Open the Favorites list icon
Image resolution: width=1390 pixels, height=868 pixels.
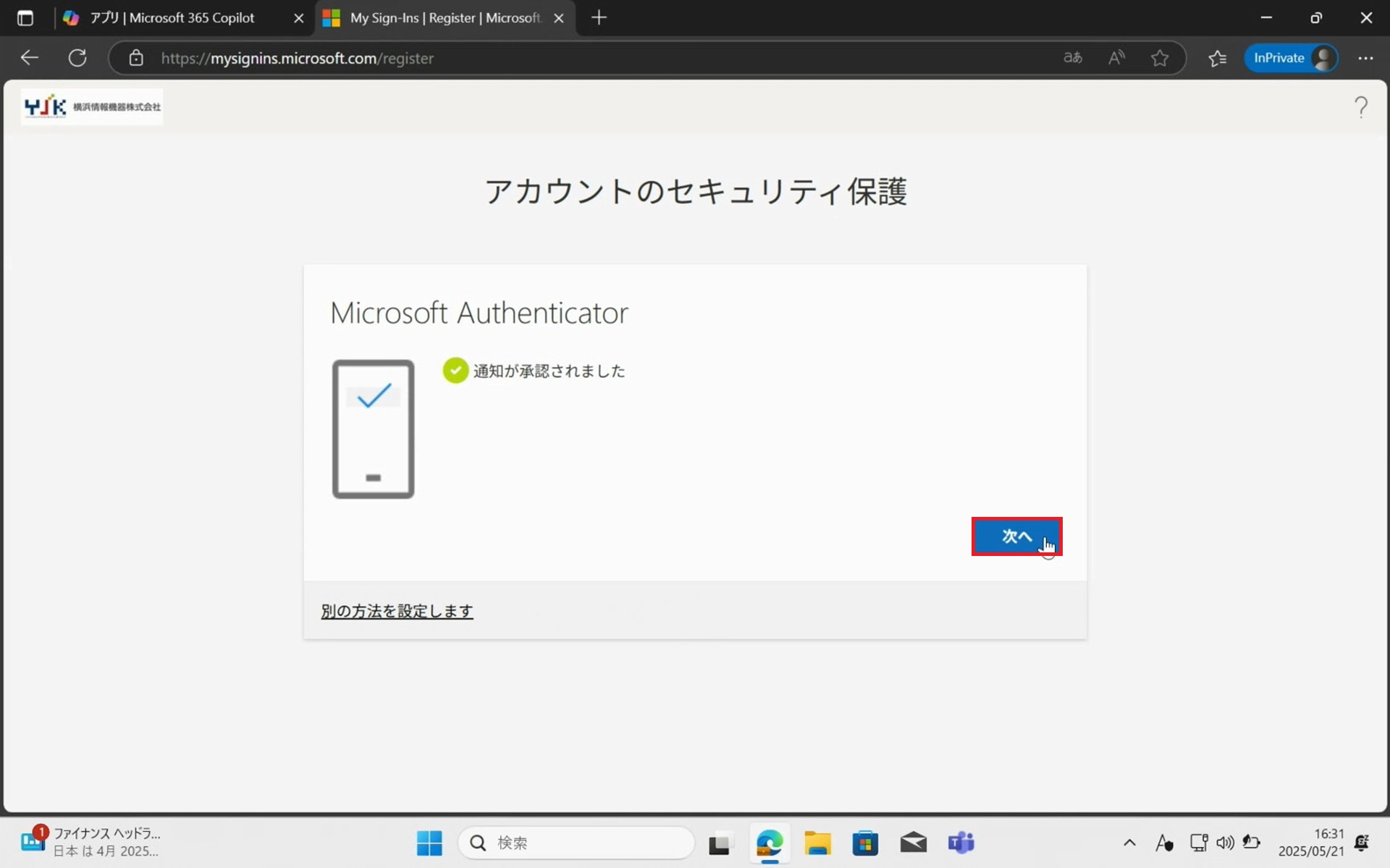[1218, 58]
